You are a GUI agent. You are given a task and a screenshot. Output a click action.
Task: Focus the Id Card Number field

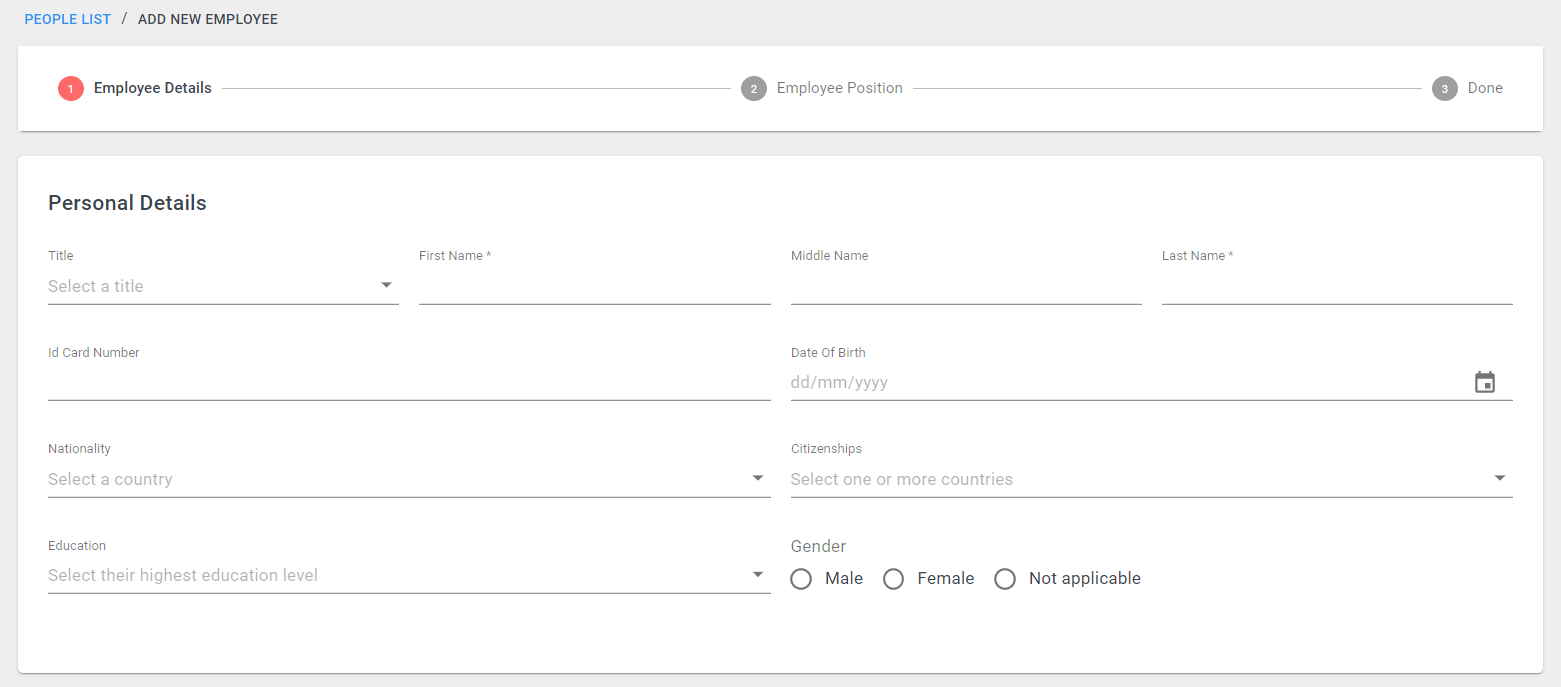409,382
